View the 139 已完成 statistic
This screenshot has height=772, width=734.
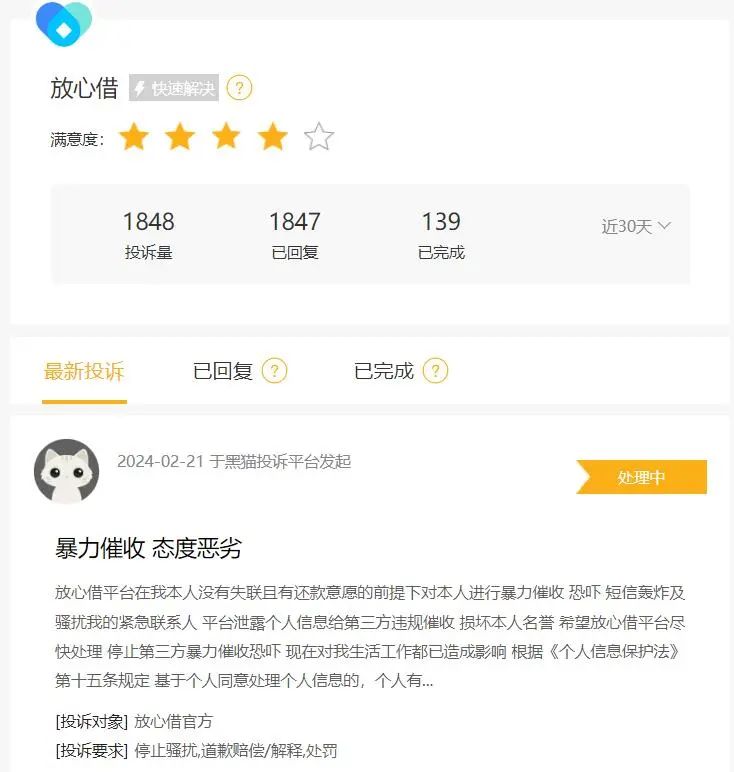(441, 235)
